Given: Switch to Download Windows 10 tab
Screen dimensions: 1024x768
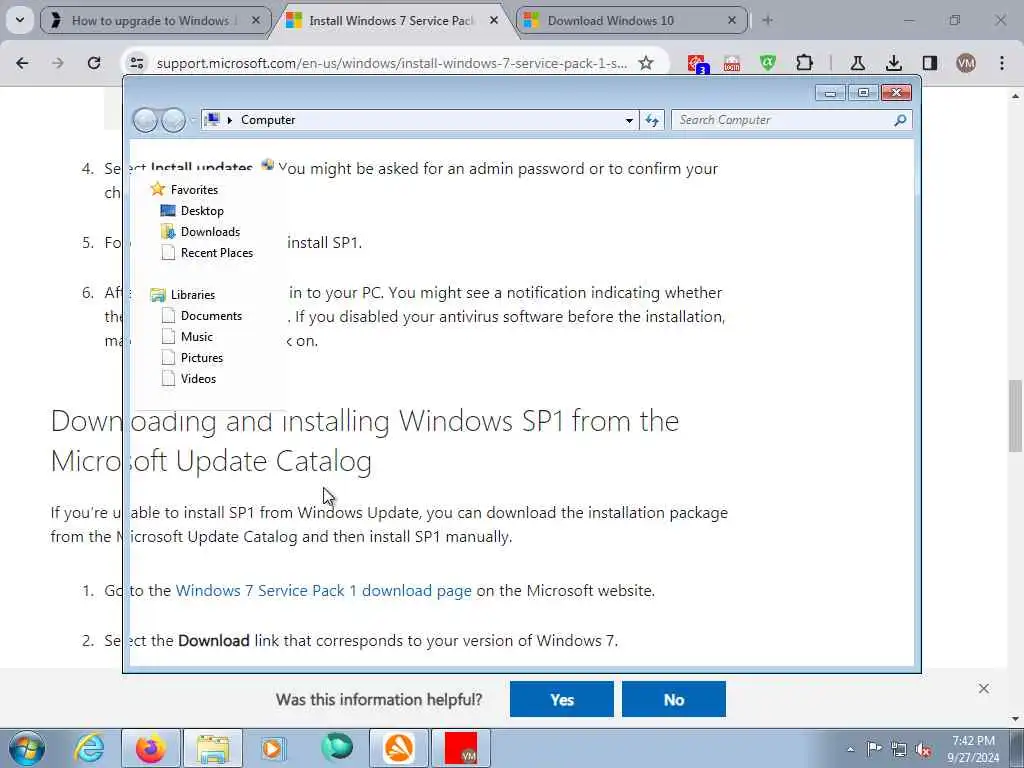Looking at the screenshot, I should 611,20.
